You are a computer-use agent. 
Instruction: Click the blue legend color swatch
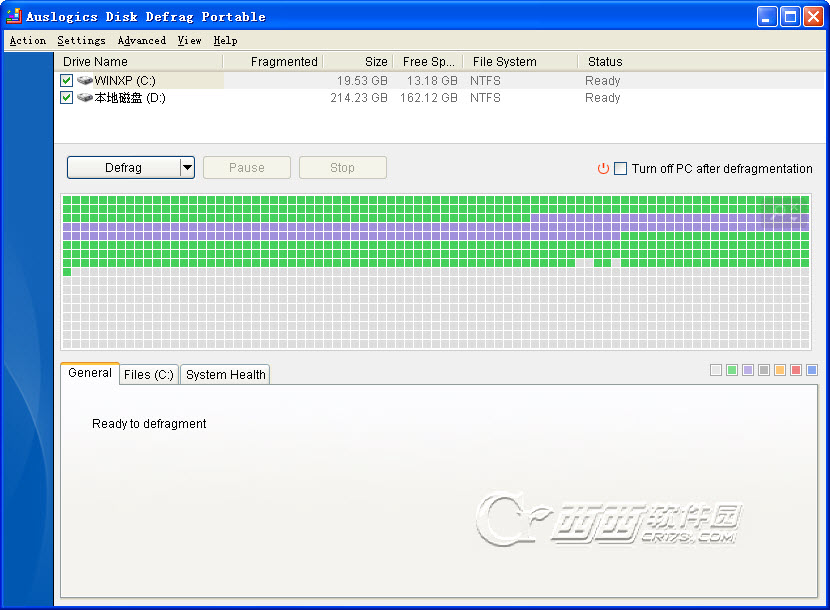812,370
